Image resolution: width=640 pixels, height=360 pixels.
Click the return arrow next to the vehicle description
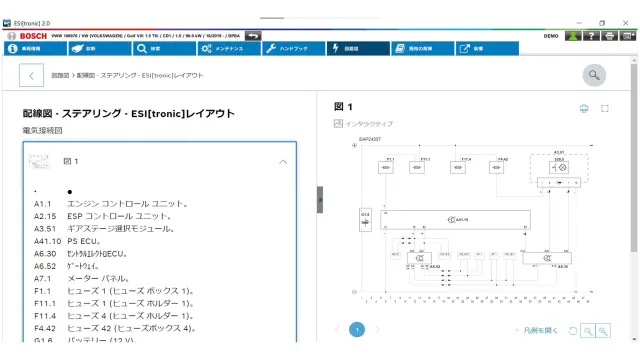pos(253,36)
